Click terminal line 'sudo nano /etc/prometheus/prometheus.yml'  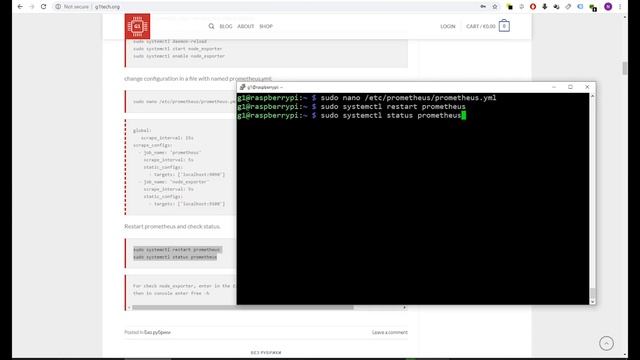pyautogui.click(x=409, y=98)
